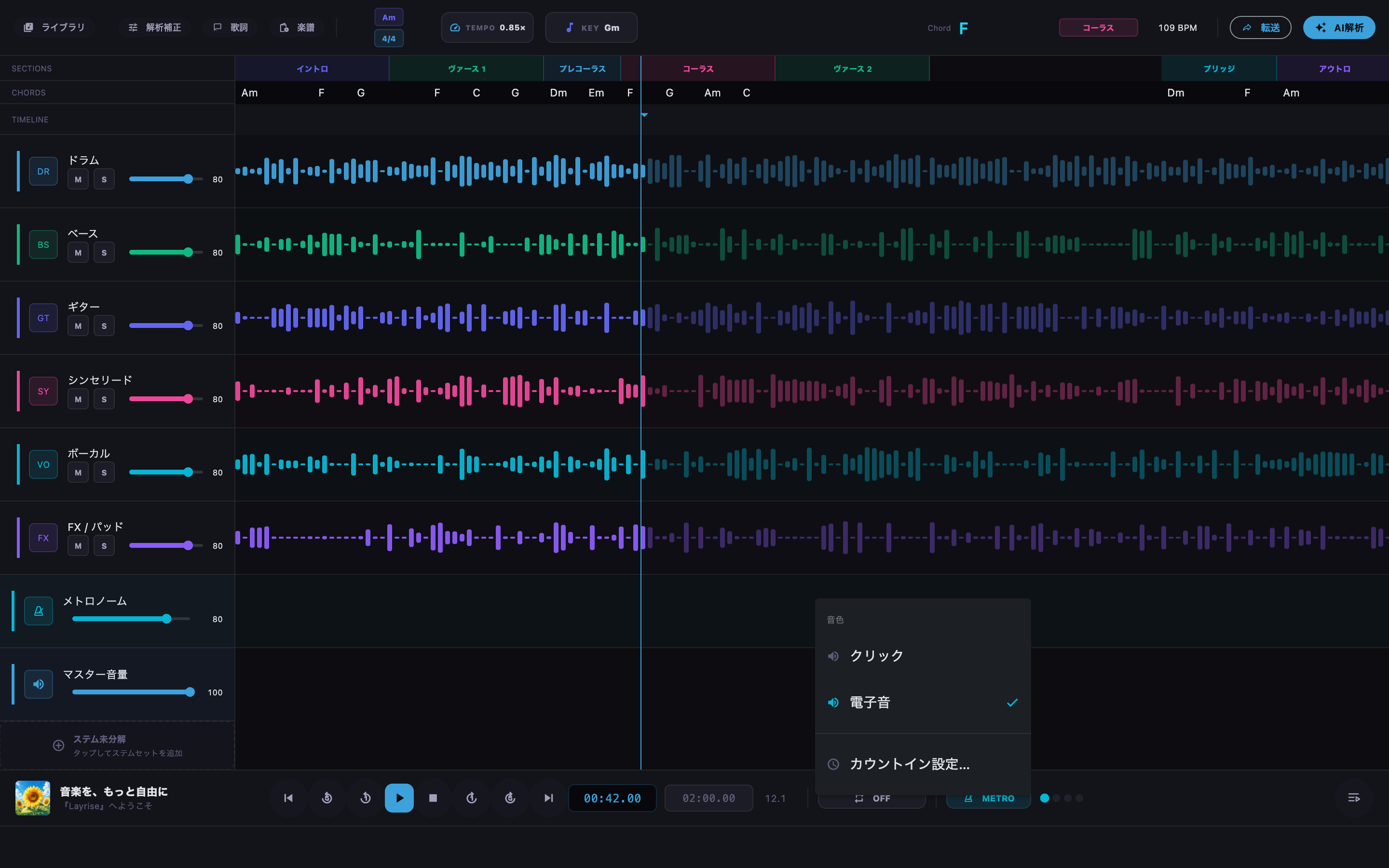This screenshot has width=1389, height=868.
Task: Click the Am chord chip in header
Action: pos(389,17)
